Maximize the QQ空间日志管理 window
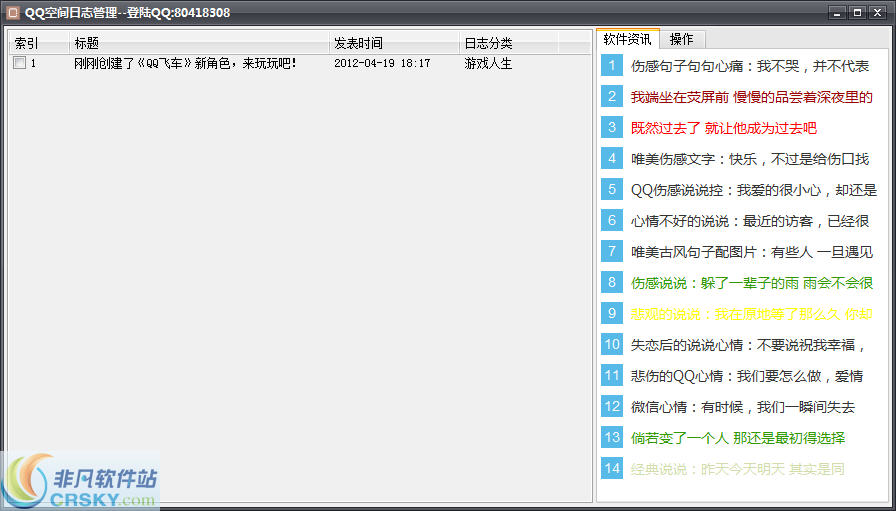Screen dimensions: 896x511 tap(857, 13)
